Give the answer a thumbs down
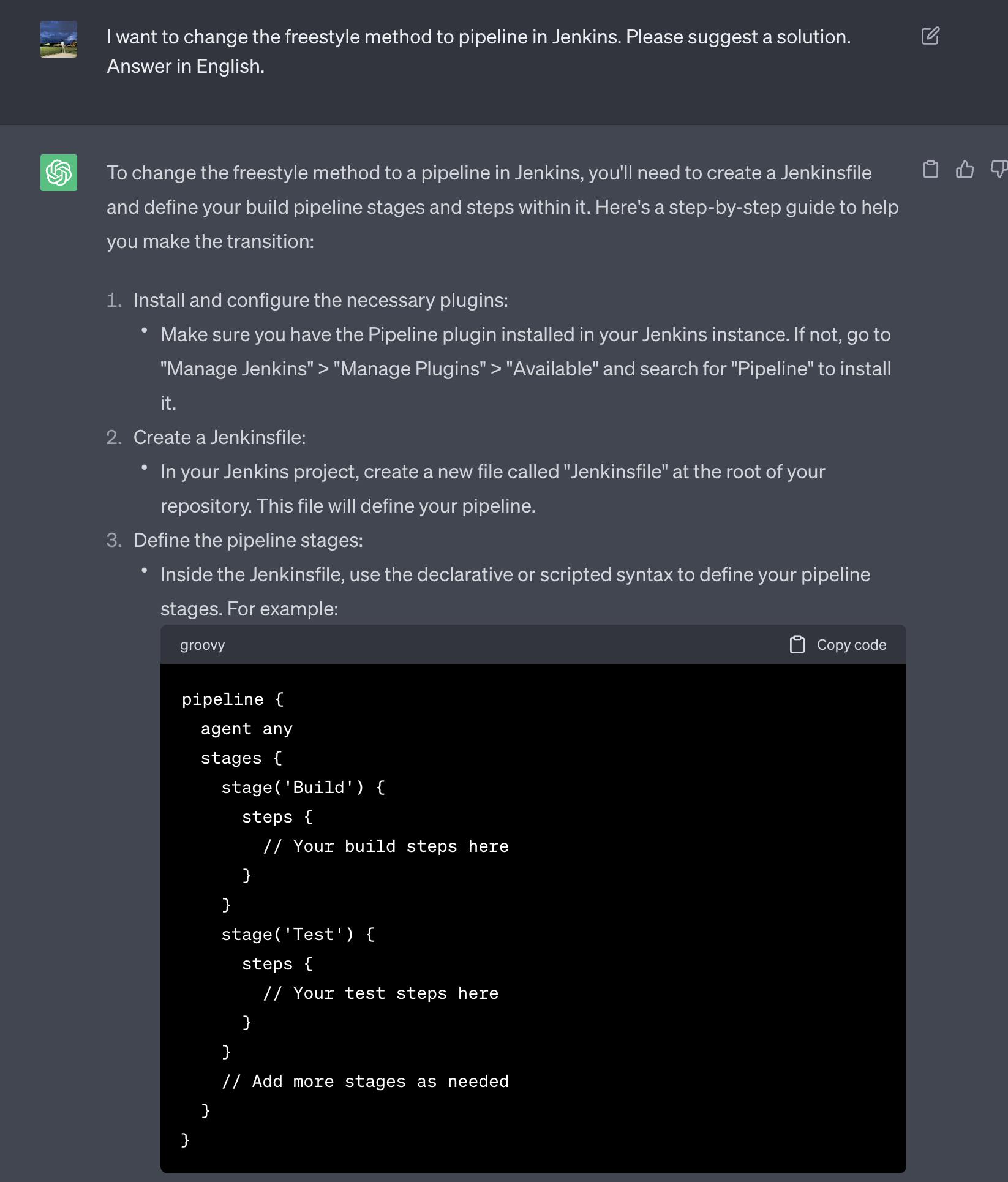Viewport: 1008px width, 1182px height. (998, 169)
